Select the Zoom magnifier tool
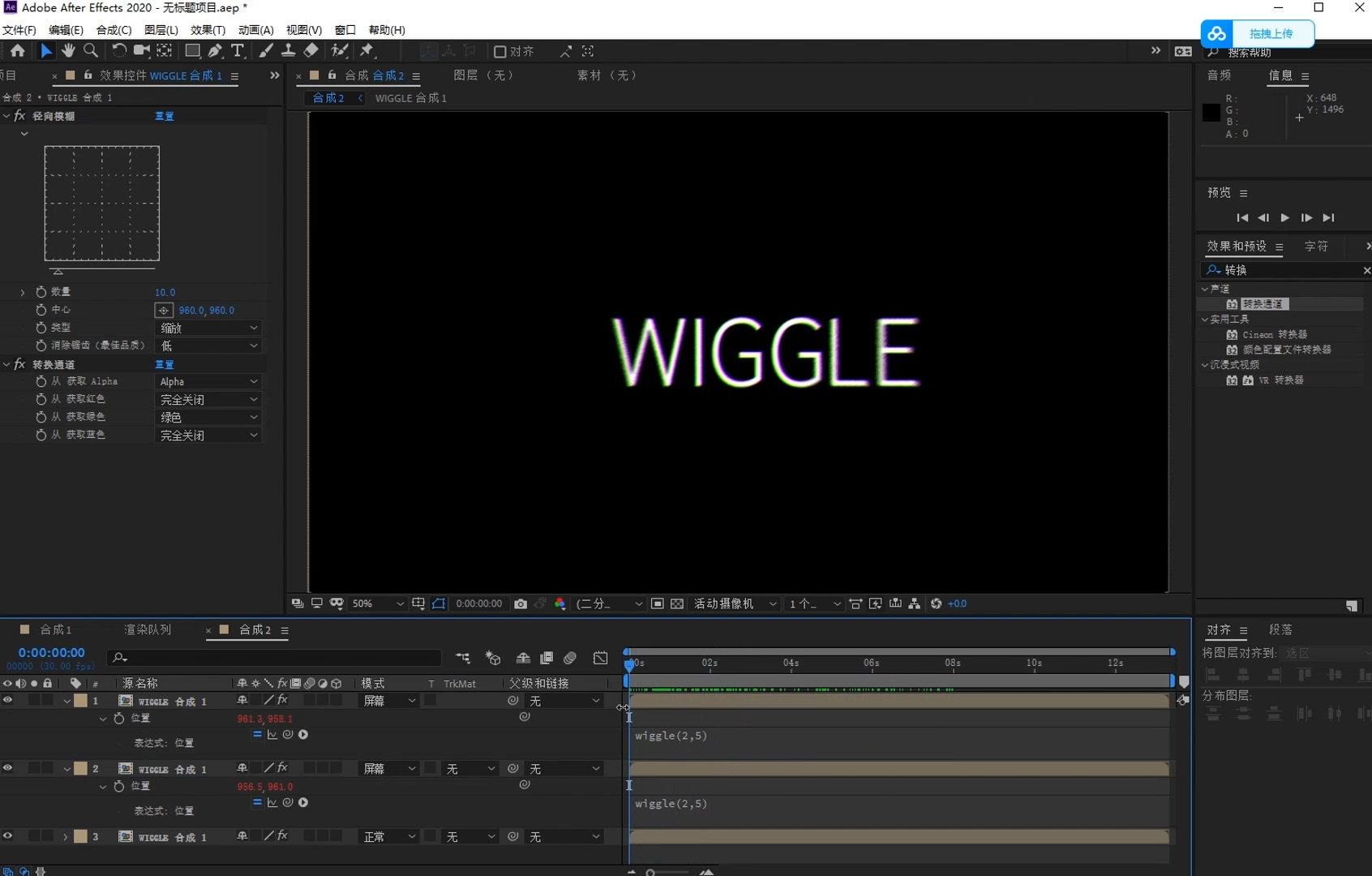The height and width of the screenshot is (876, 1372). pyautogui.click(x=91, y=51)
